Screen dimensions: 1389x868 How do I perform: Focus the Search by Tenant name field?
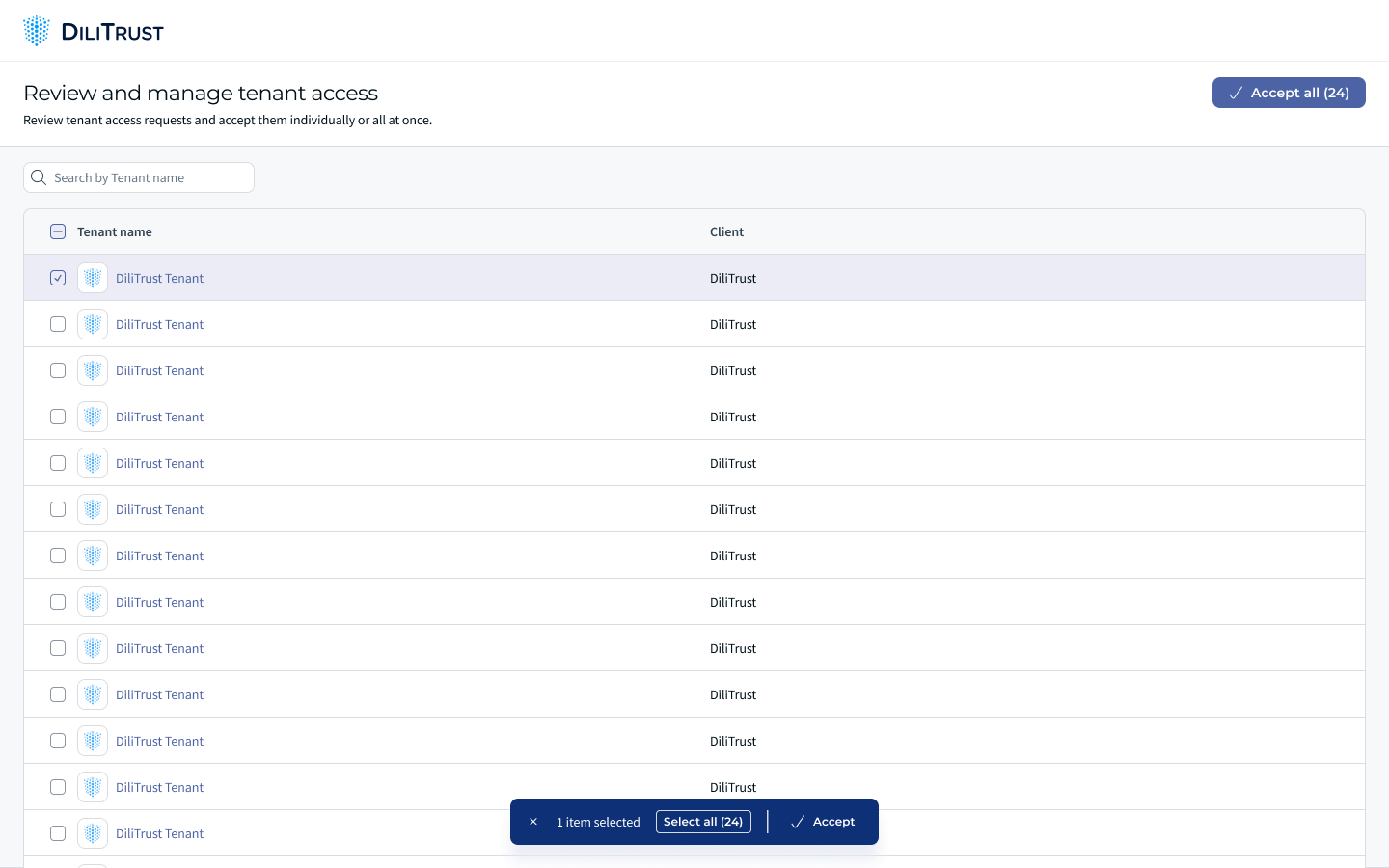pyautogui.click(x=139, y=177)
